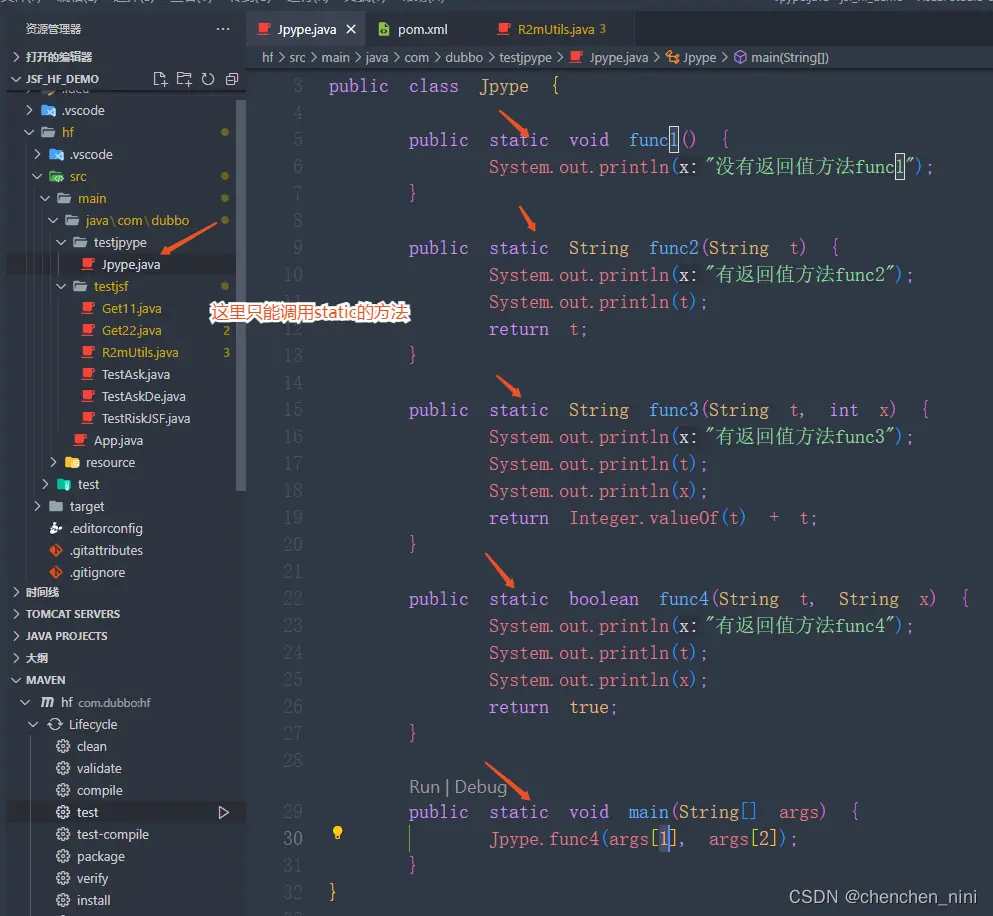Click the Maven clean gear icon
Image resolution: width=993 pixels, height=916 pixels.
click(63, 746)
